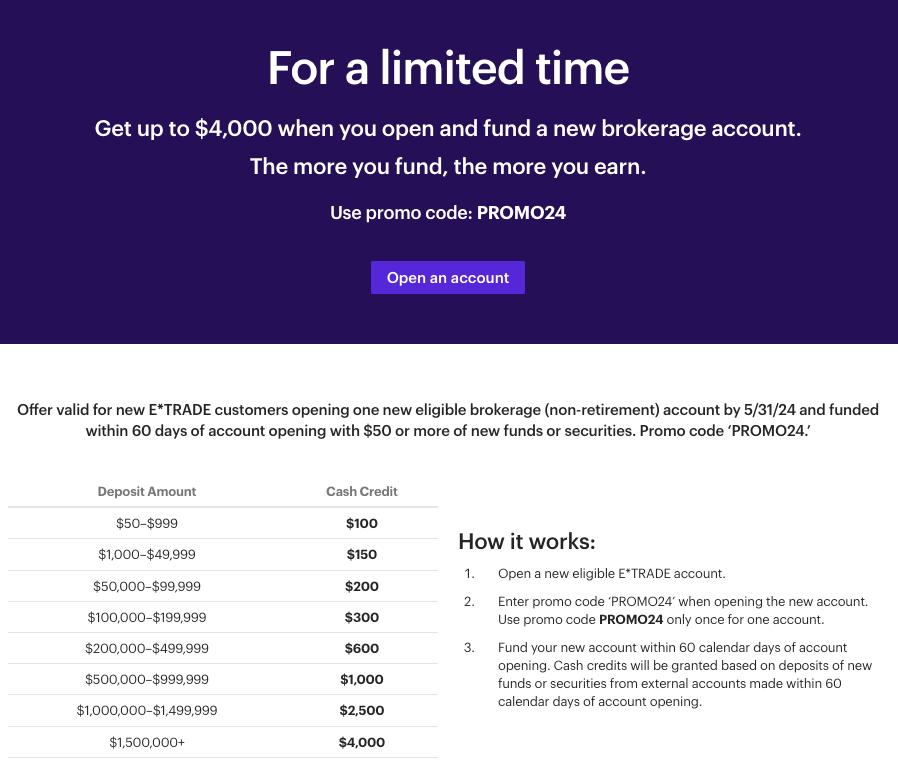
Task: Click the offer valid terms paragraph
Action: 448,420
